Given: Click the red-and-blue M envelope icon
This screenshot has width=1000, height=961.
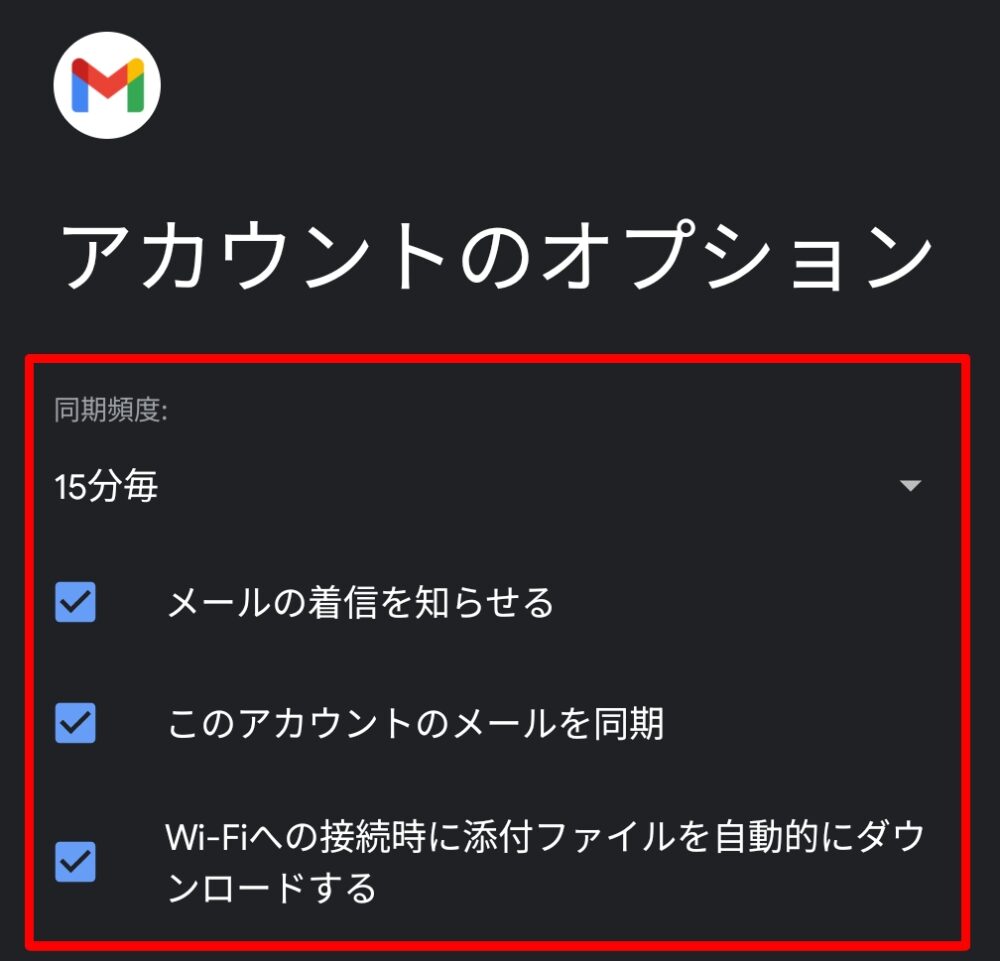Looking at the screenshot, I should (107, 85).
